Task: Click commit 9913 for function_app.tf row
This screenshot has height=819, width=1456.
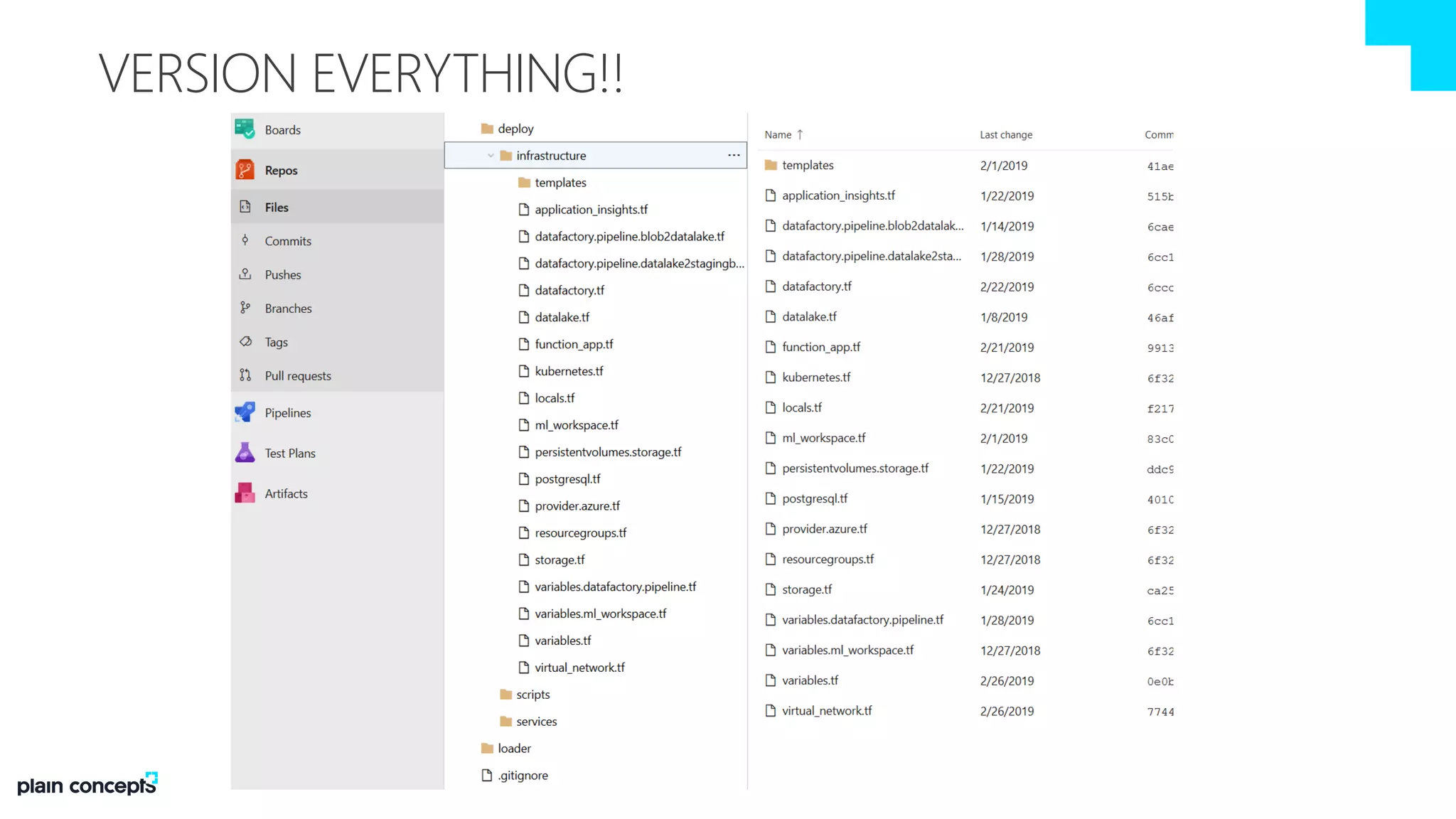Action: (1160, 348)
